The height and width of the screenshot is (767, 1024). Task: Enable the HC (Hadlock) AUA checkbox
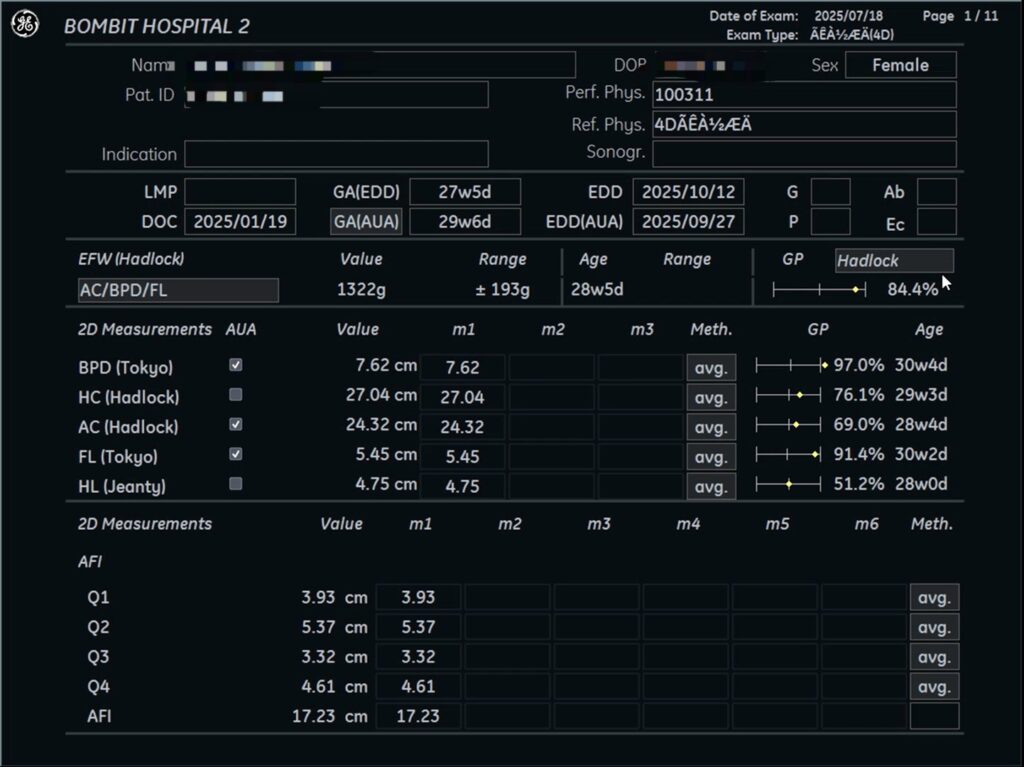[x=236, y=395]
